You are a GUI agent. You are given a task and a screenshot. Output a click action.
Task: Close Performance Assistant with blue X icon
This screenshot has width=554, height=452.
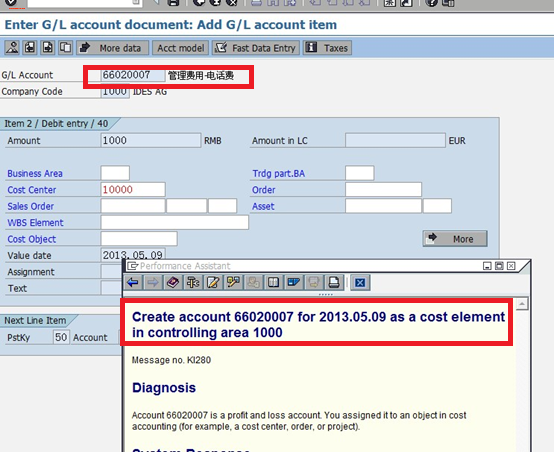tap(360, 282)
